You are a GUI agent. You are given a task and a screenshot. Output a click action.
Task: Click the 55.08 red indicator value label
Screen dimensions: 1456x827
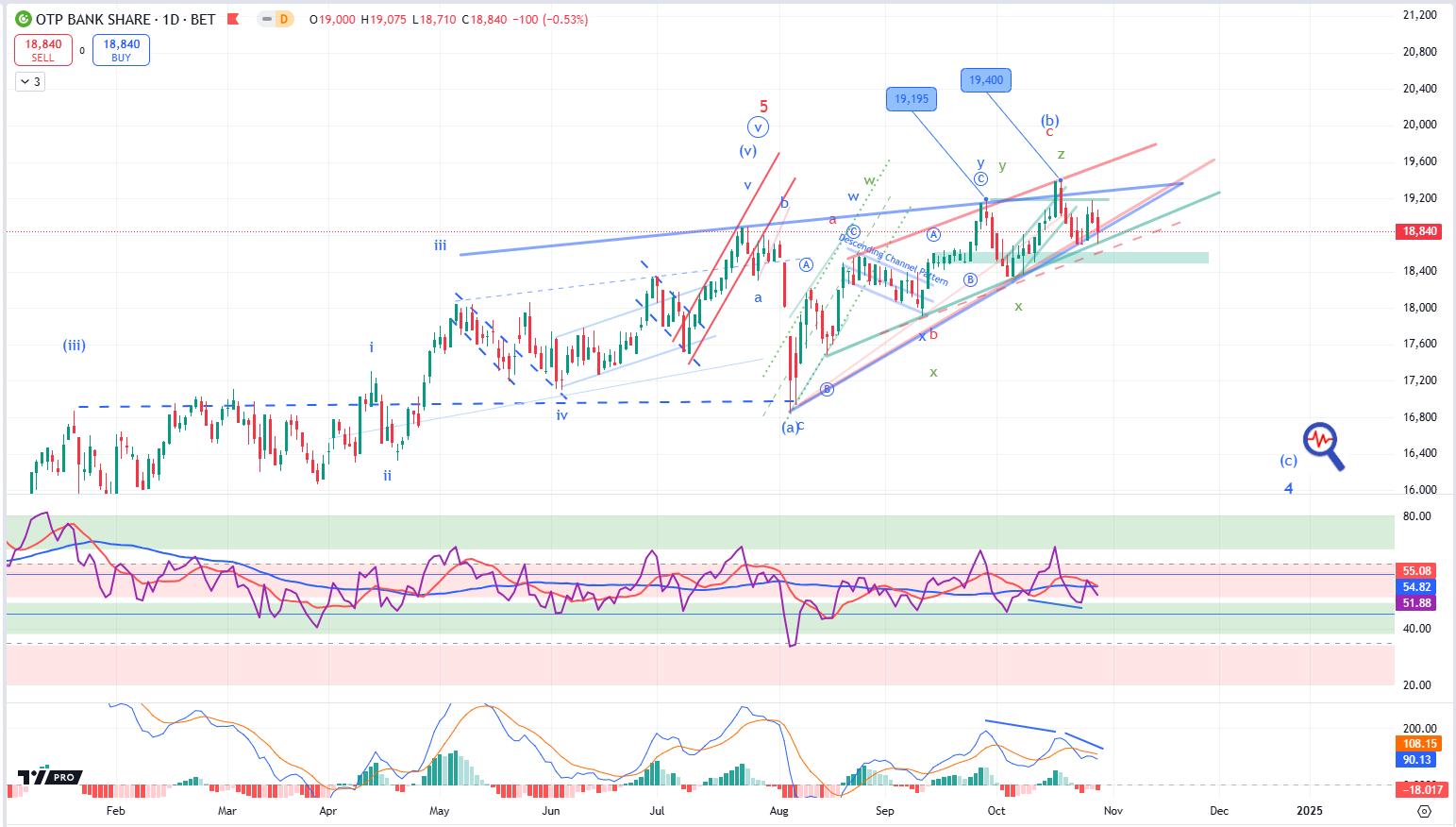coord(1417,571)
